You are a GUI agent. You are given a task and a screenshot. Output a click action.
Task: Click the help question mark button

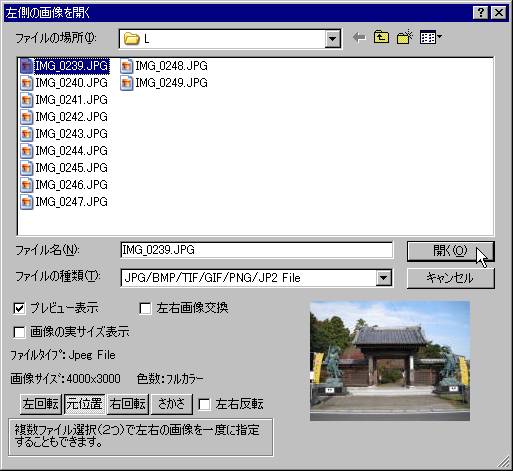pos(480,13)
